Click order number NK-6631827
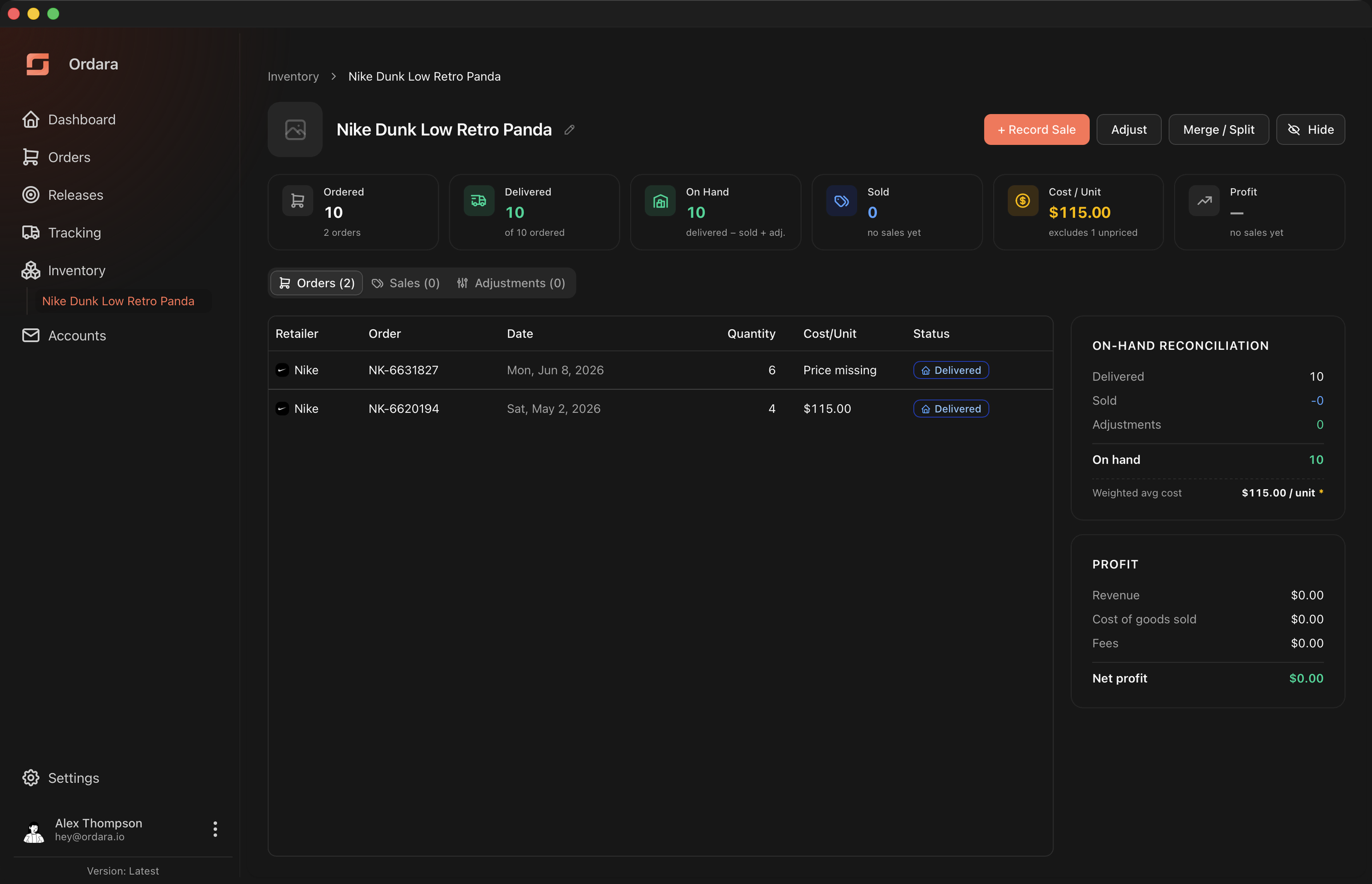 403,370
